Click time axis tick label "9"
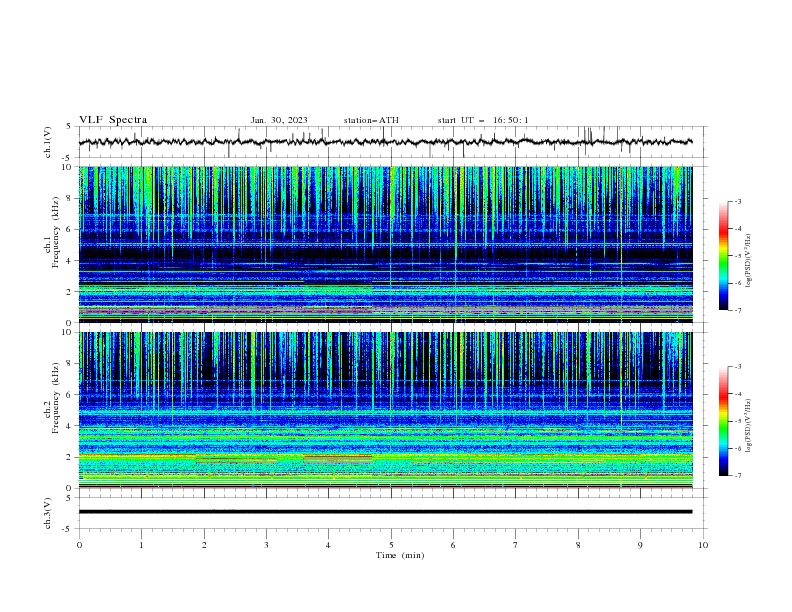 coord(640,545)
